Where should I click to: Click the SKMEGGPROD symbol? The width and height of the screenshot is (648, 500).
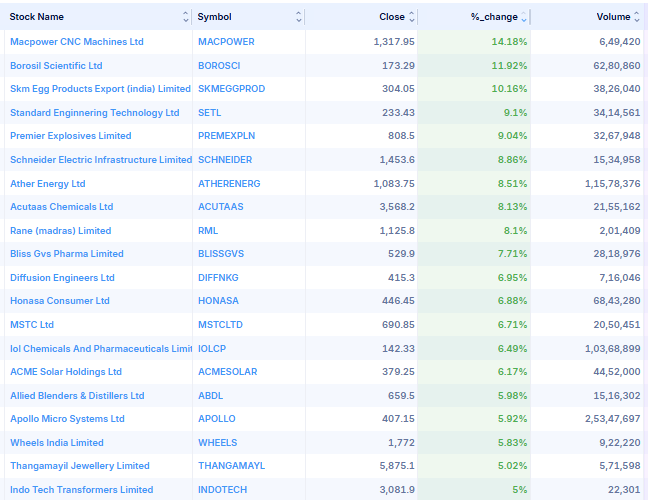pos(232,89)
